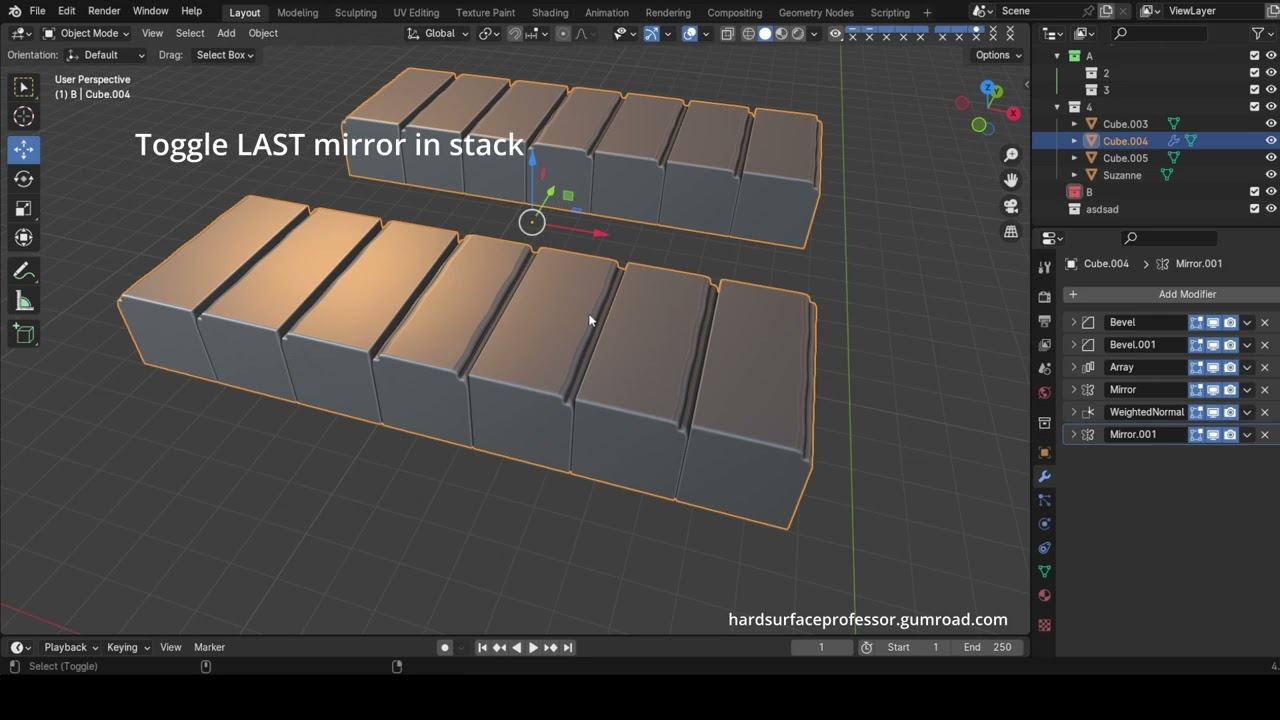The height and width of the screenshot is (720, 1280).
Task: Open the Render properties tab
Action: (1045, 297)
